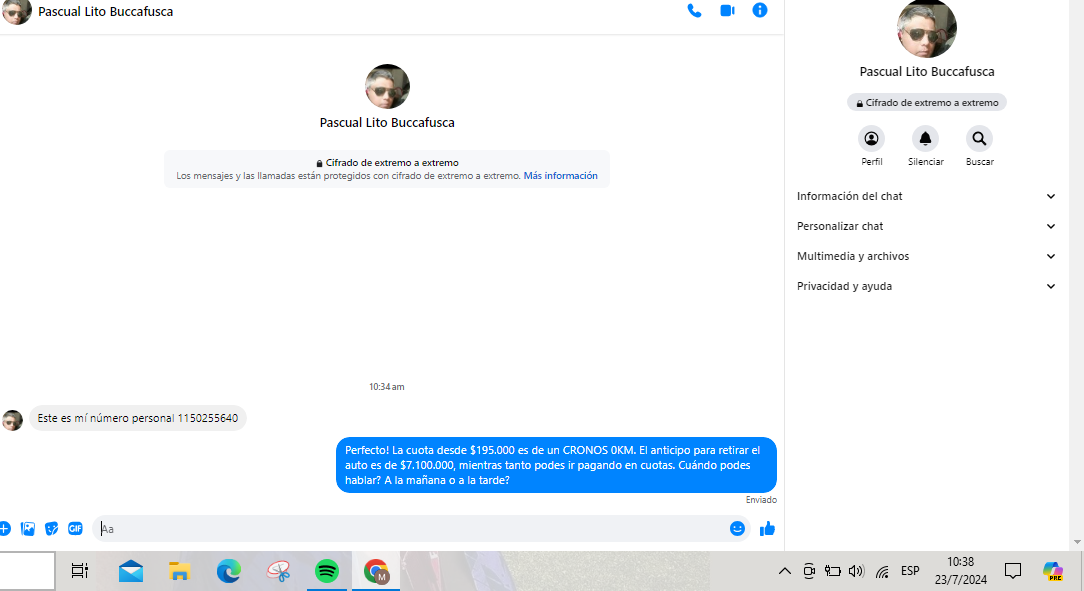This screenshot has width=1084, height=591.
Task: Click the name in the right info panel
Action: point(926,72)
